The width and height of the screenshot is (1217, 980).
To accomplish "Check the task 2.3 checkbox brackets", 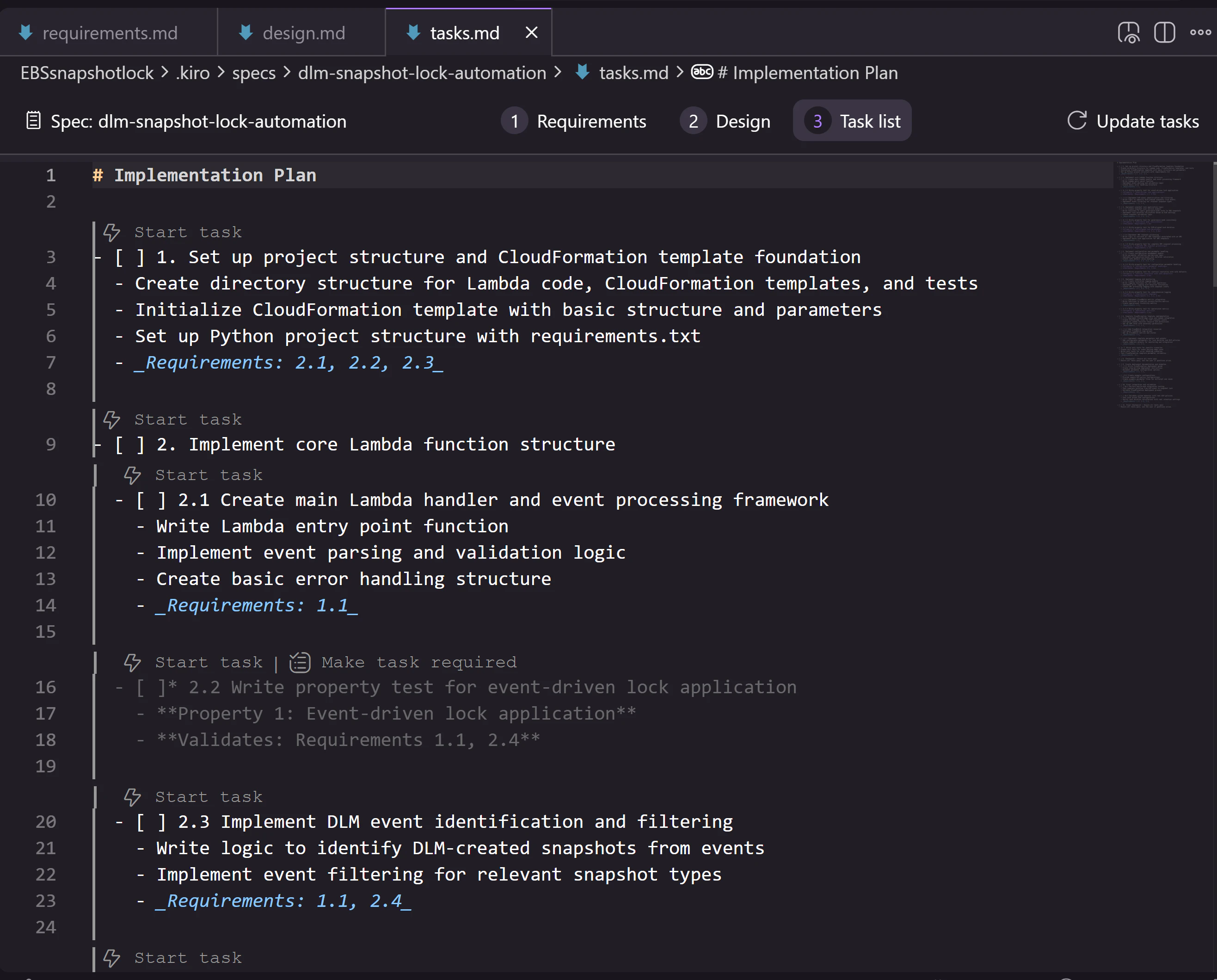I will point(151,822).
